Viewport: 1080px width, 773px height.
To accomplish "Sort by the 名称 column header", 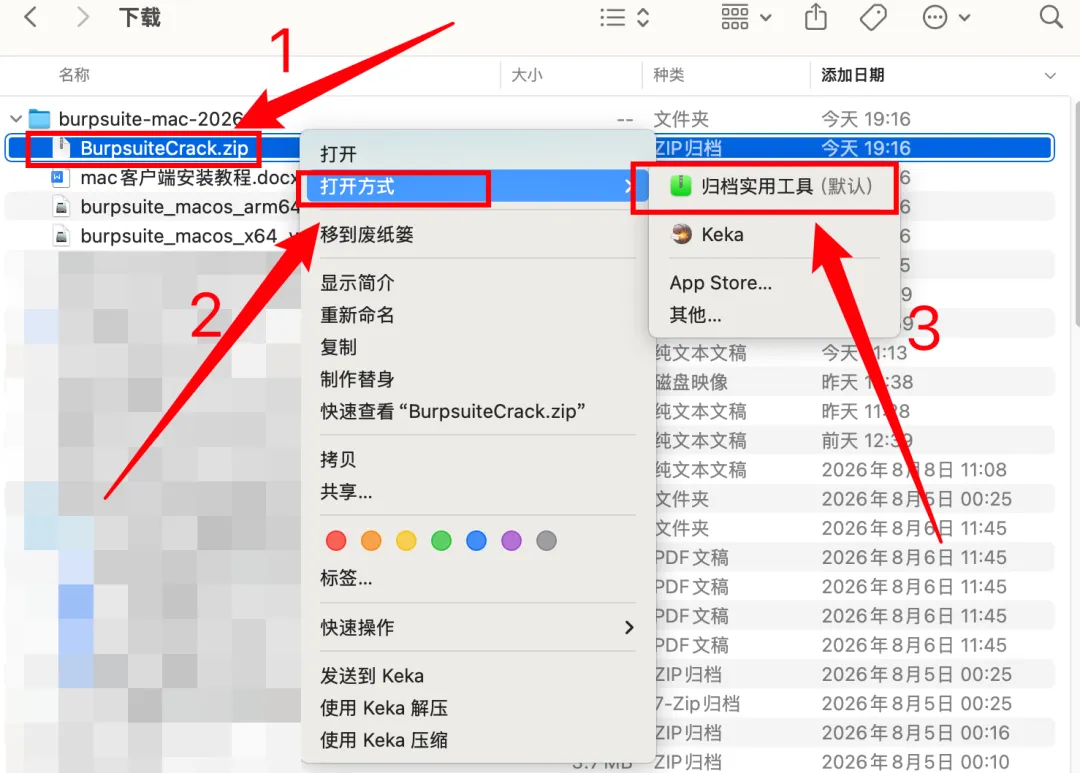I will (74, 75).
